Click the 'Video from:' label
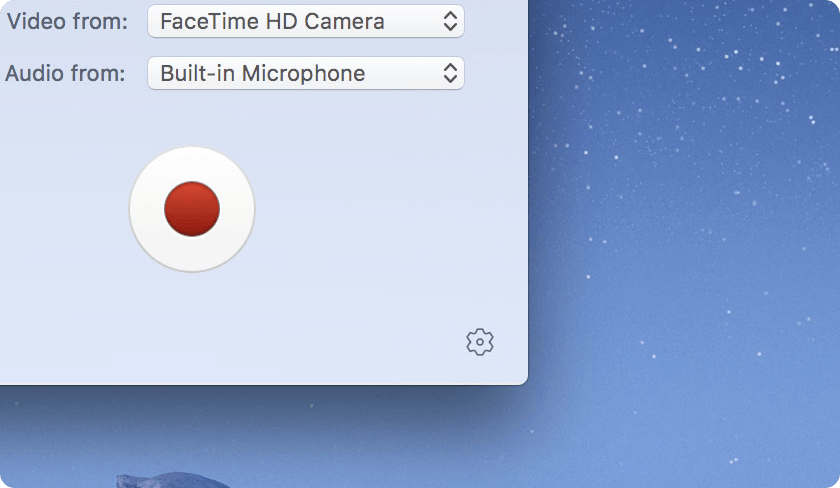 point(67,21)
